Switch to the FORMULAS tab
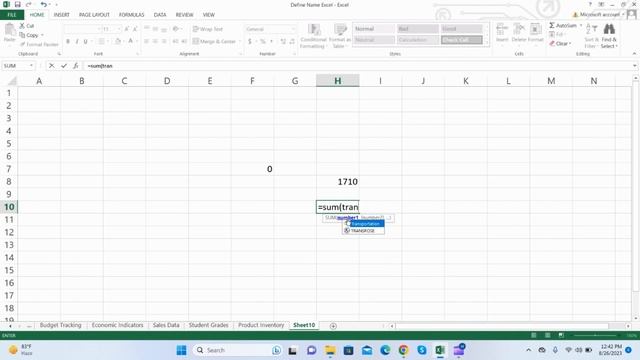Screen dimensions: 640x360 point(131,15)
